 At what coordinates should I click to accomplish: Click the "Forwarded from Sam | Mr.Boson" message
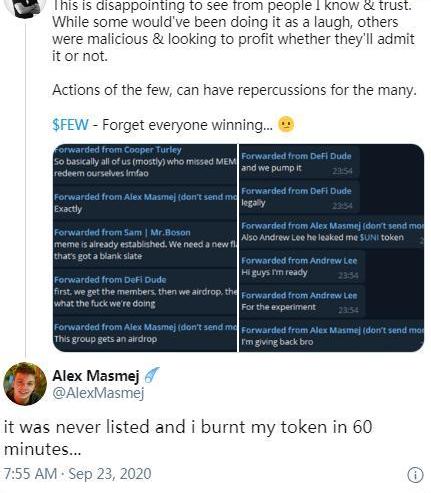(145, 244)
